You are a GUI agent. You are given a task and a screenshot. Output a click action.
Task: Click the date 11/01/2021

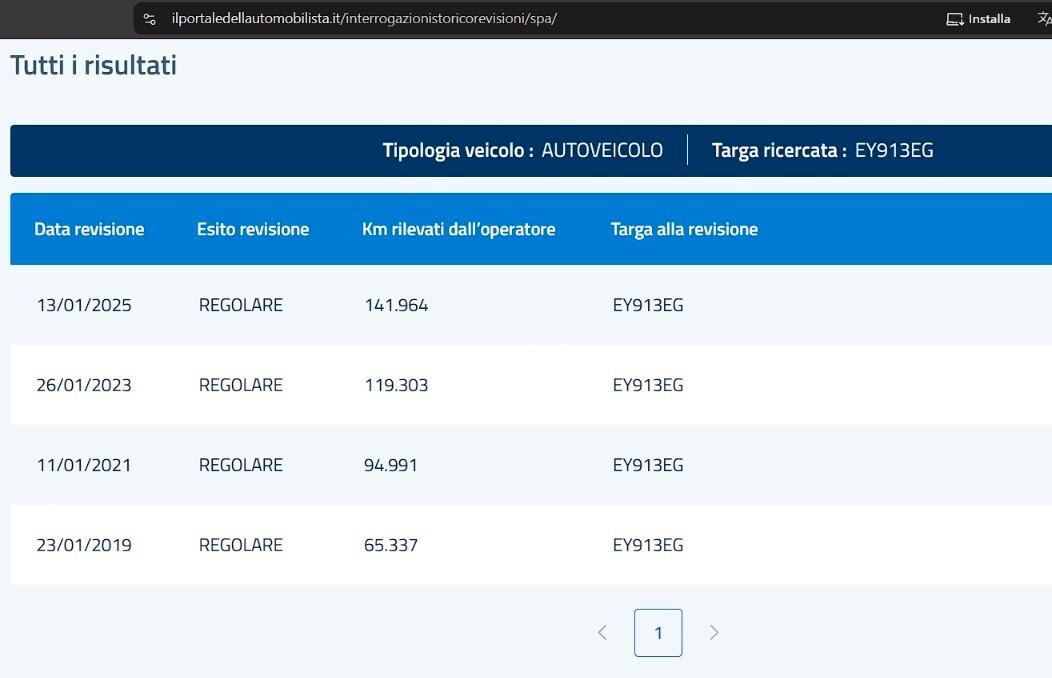[x=84, y=465]
